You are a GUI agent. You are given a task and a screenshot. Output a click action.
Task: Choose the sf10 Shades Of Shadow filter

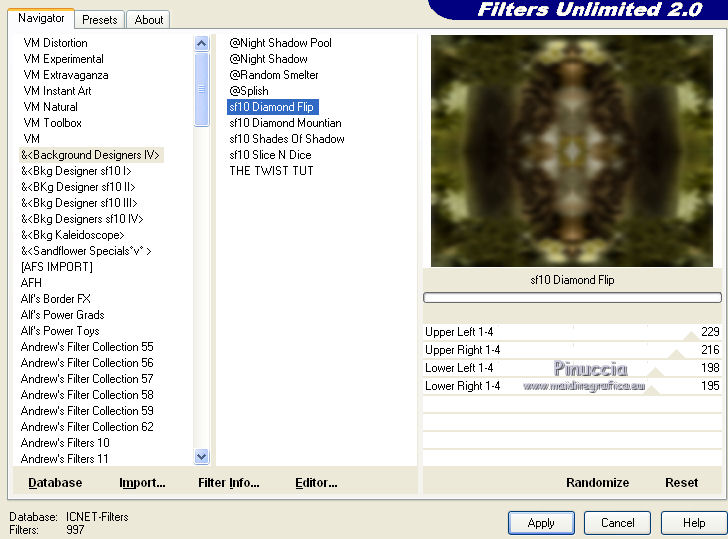click(287, 139)
